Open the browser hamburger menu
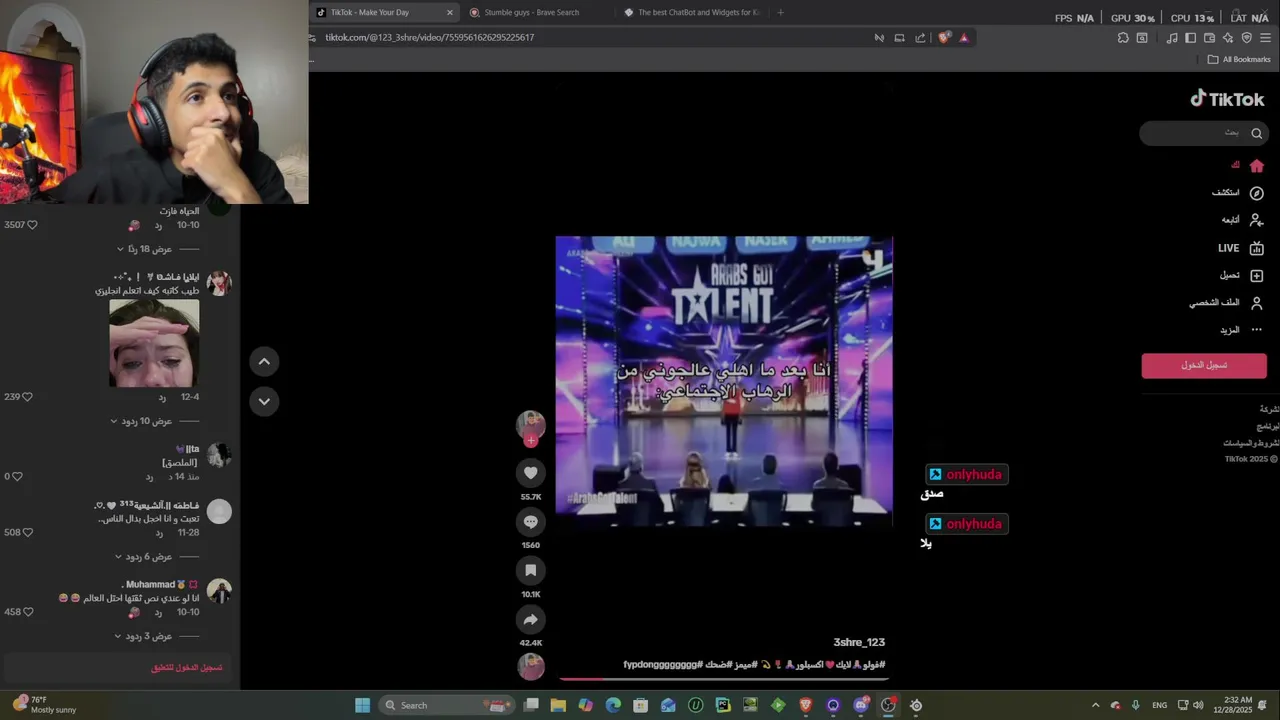The height and width of the screenshot is (720, 1280). point(1266,37)
